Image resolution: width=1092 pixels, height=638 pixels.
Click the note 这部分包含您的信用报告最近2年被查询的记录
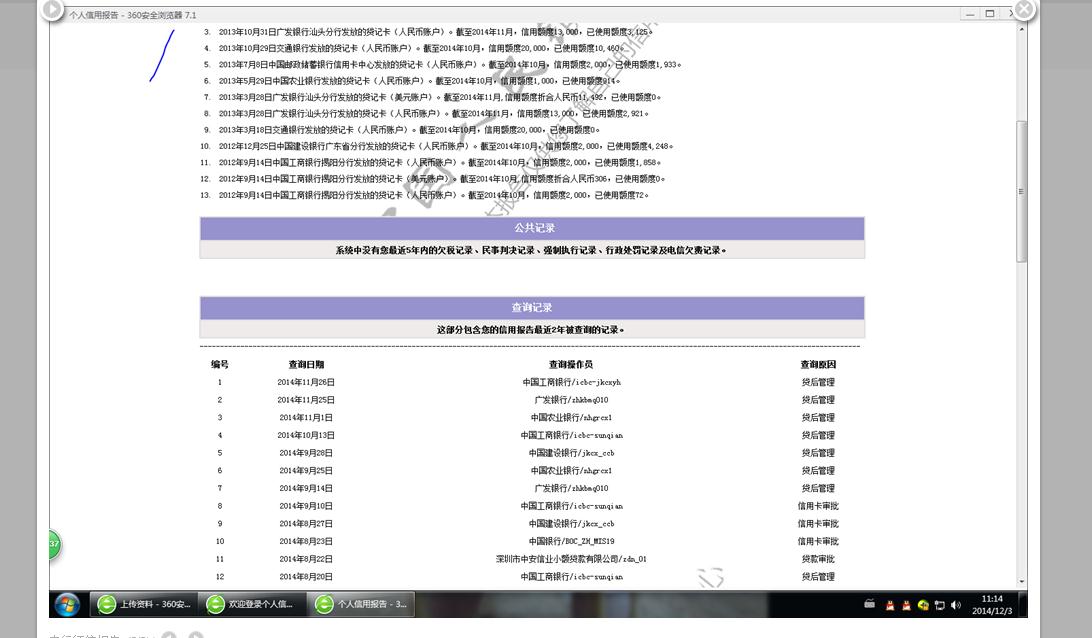(531, 329)
